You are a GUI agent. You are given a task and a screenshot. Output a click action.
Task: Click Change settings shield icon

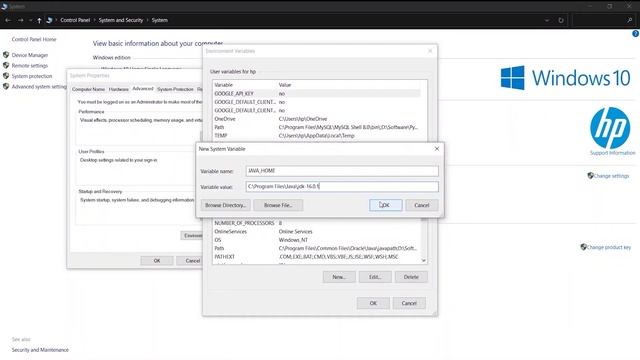click(590, 176)
